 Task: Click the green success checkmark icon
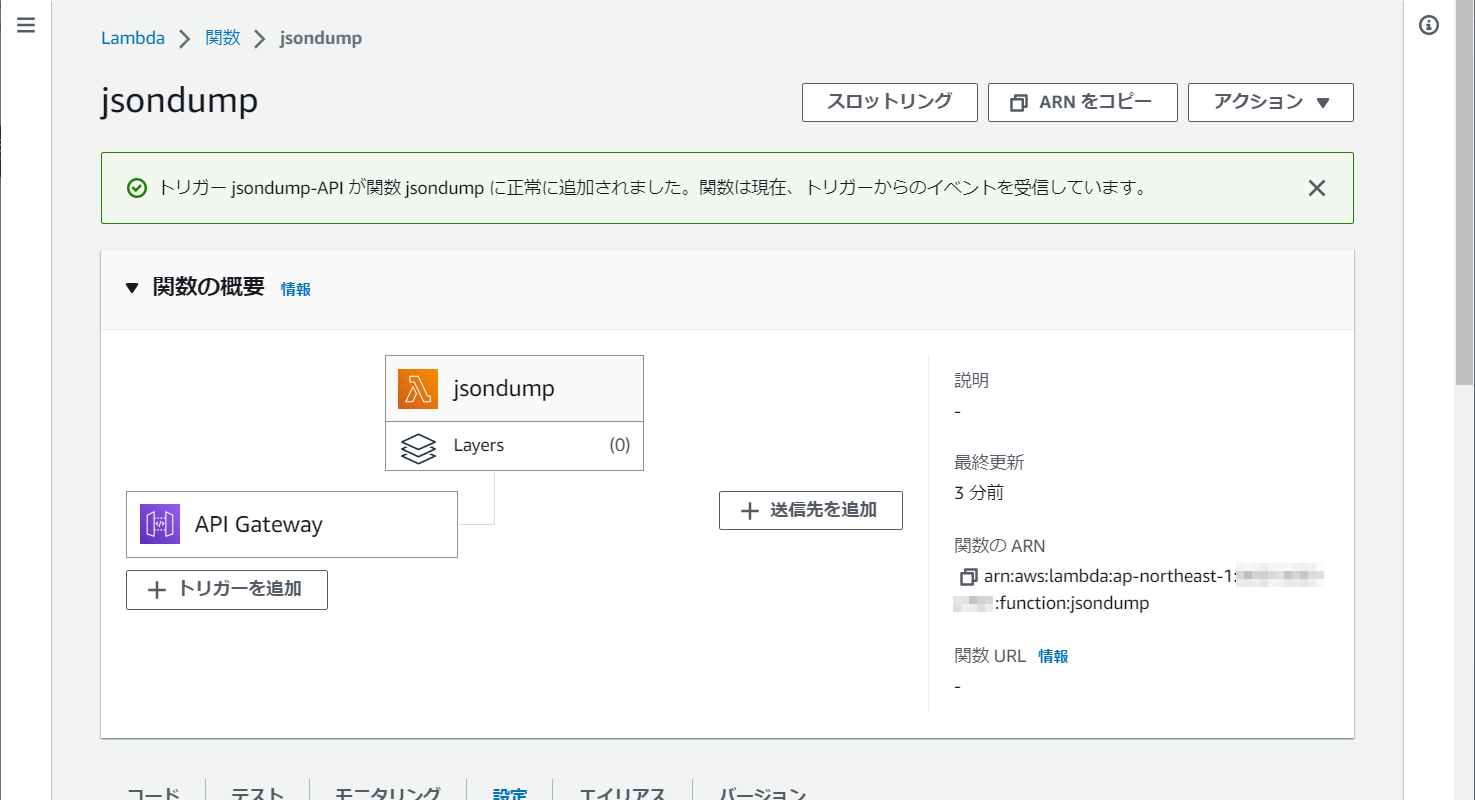[x=137, y=188]
